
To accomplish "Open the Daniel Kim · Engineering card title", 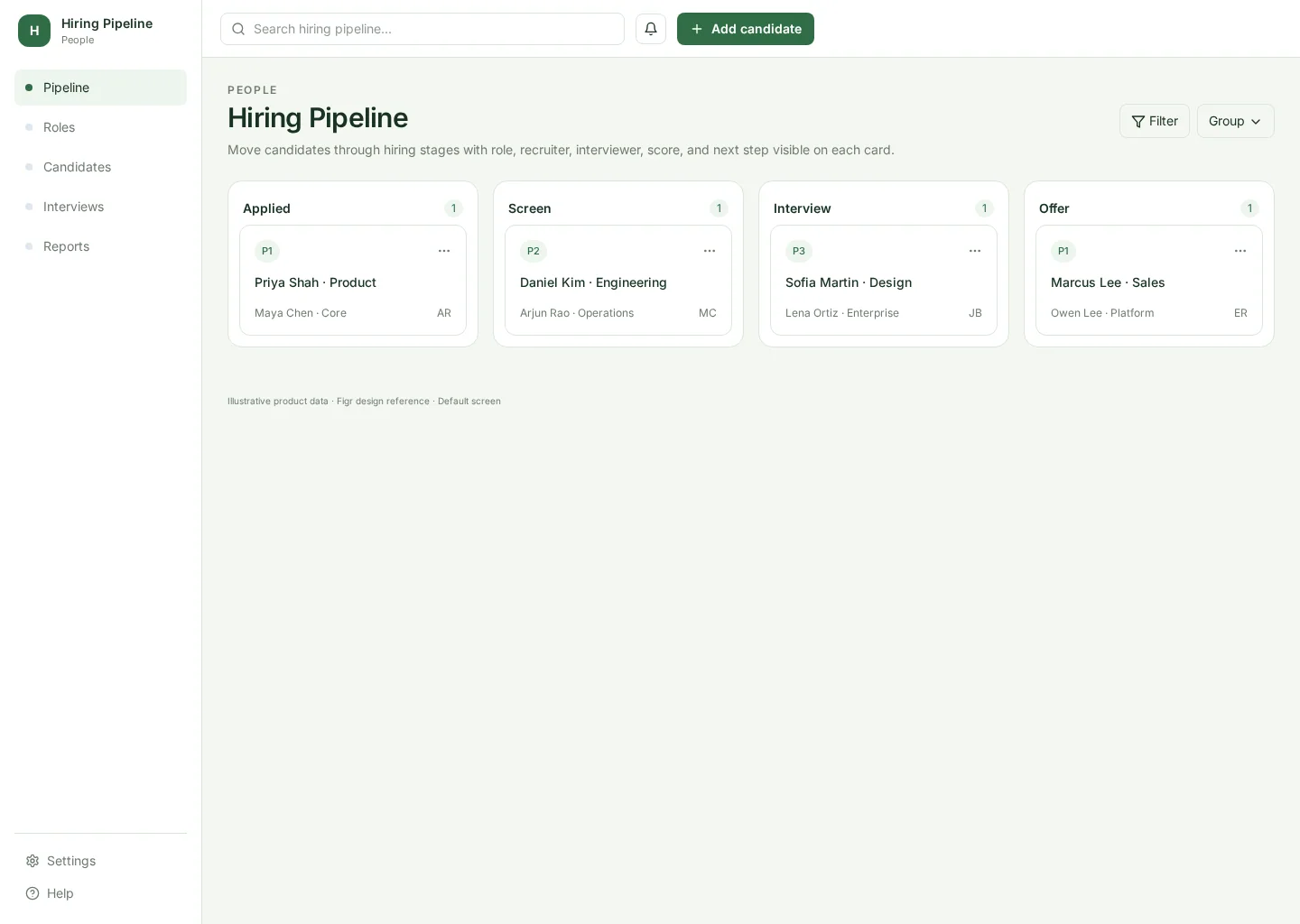I will (x=593, y=282).
